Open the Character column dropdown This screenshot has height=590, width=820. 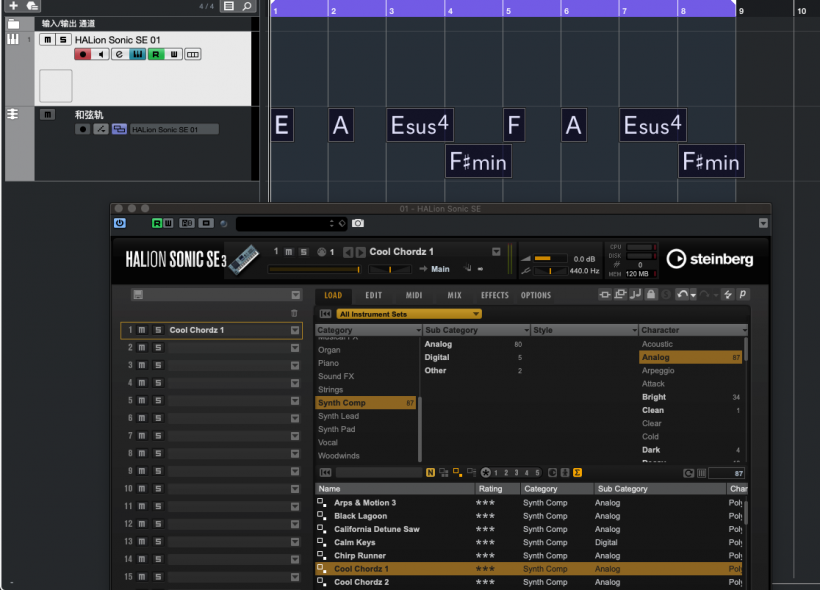[x=744, y=330]
